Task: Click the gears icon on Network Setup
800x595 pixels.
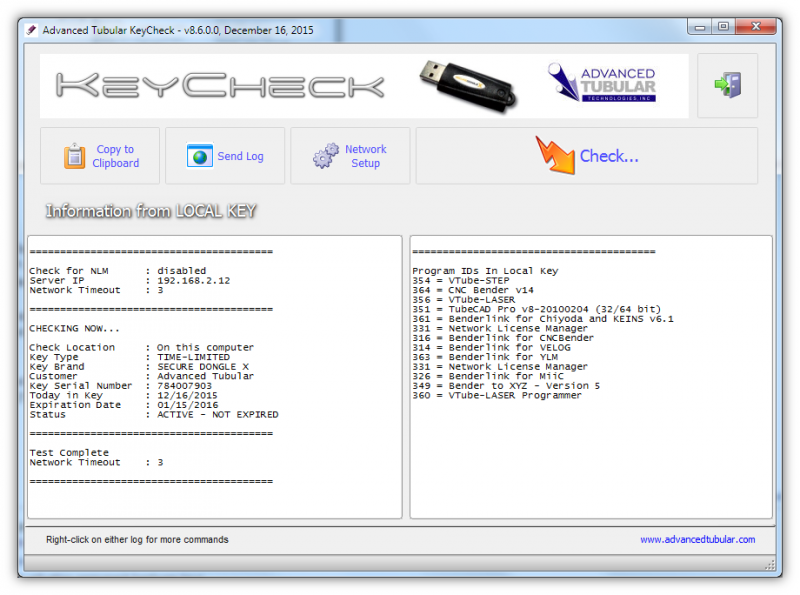Action: point(326,156)
